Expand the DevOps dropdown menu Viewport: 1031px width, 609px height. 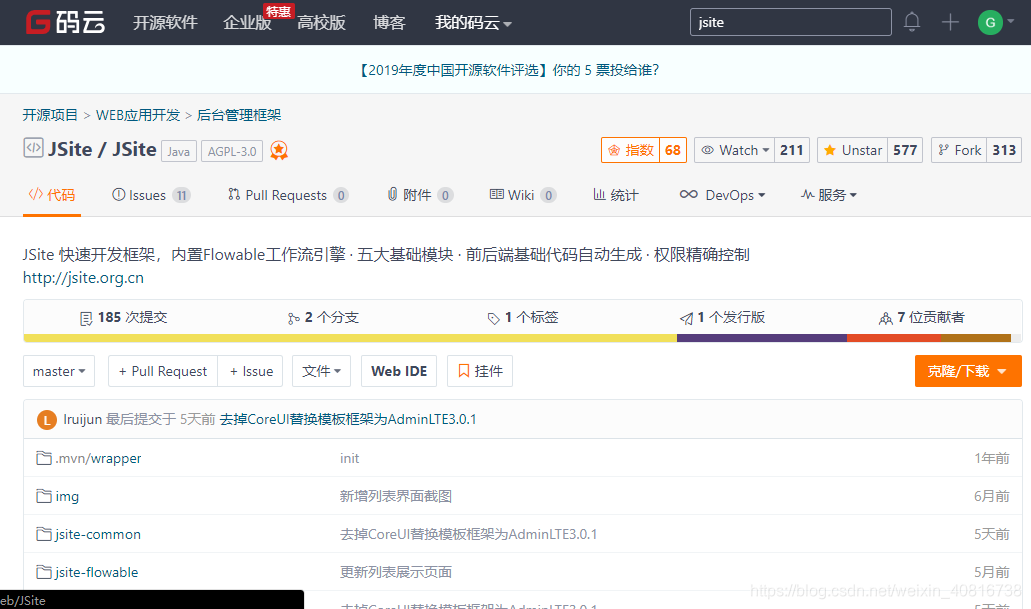(x=722, y=195)
